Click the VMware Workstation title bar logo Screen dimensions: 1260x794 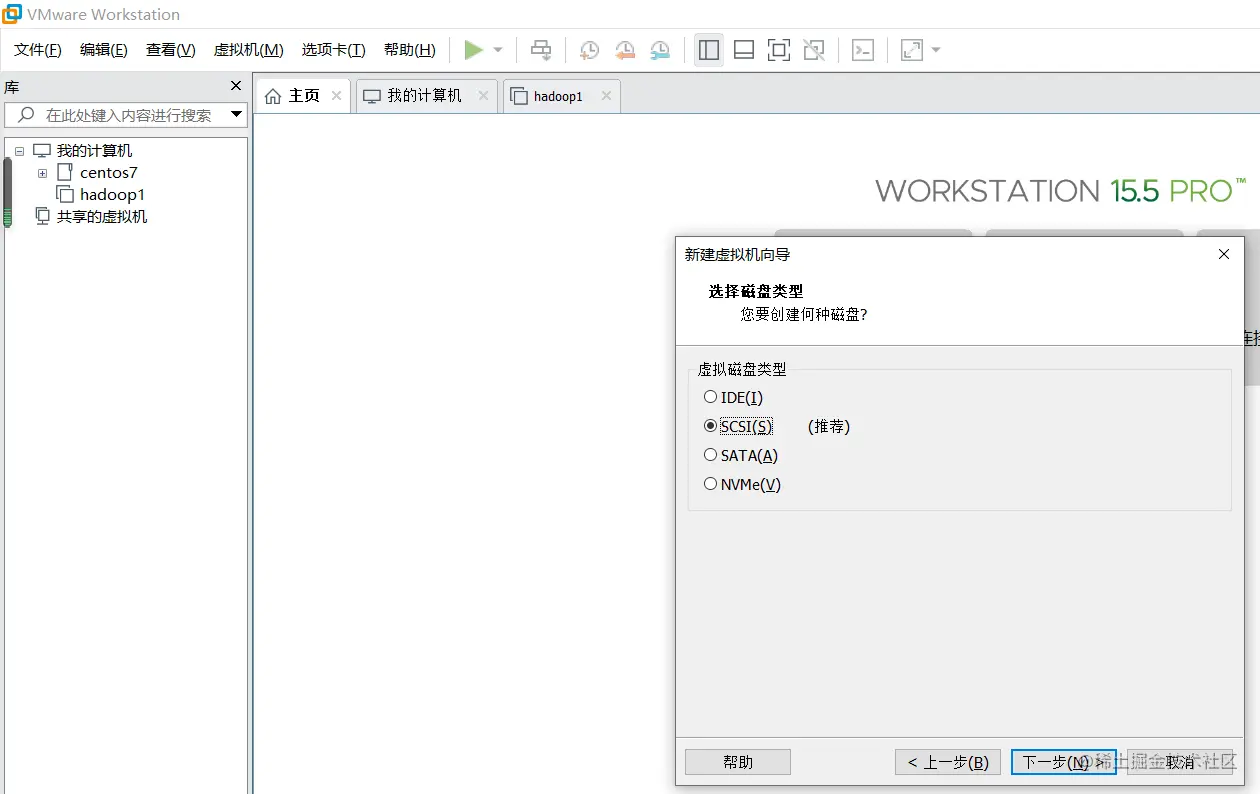[12, 14]
